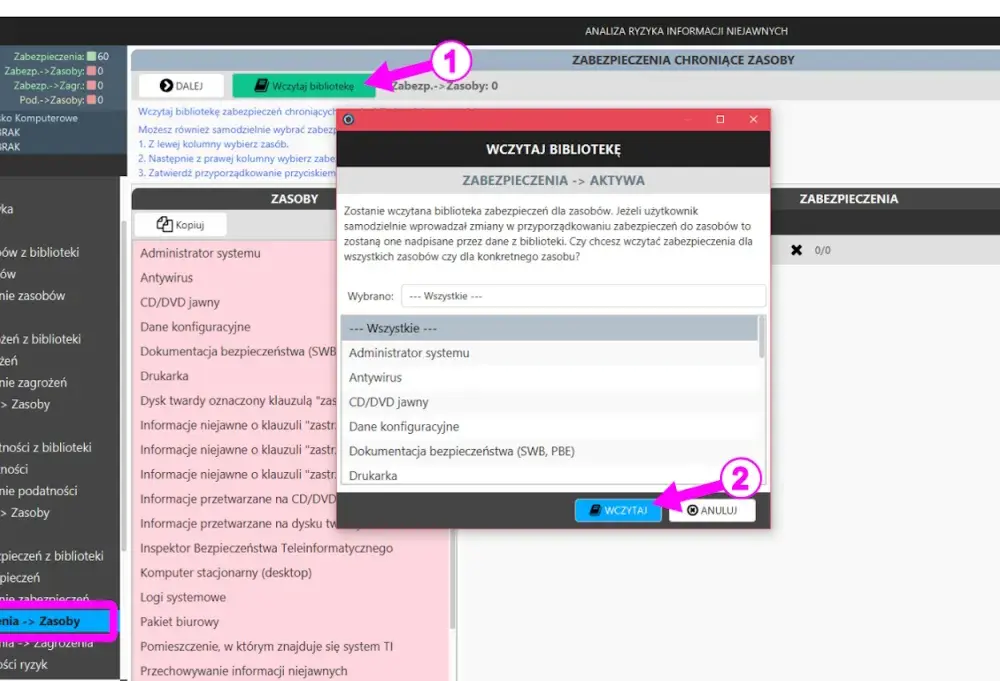Select 'Logi systemowe' in the Zasoby list
Viewport: 1000px width, 681px height.
291,597
